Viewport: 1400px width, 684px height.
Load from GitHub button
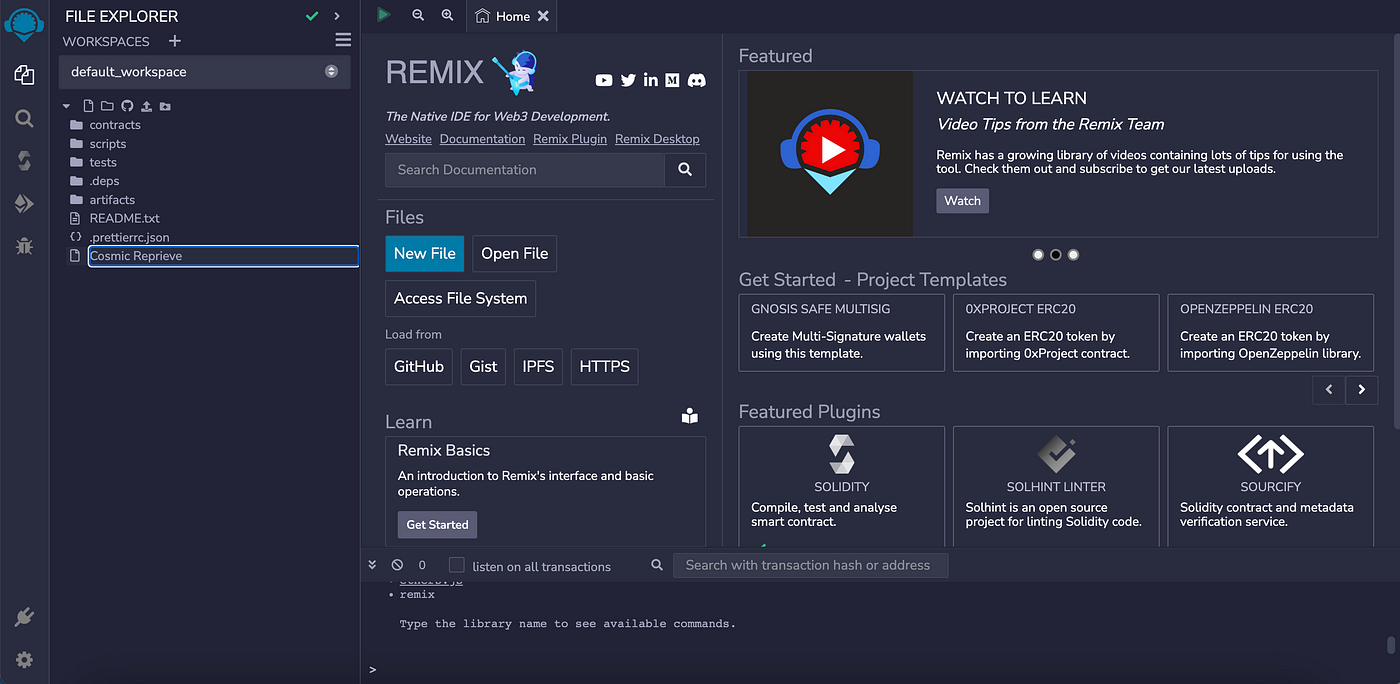[x=419, y=367]
